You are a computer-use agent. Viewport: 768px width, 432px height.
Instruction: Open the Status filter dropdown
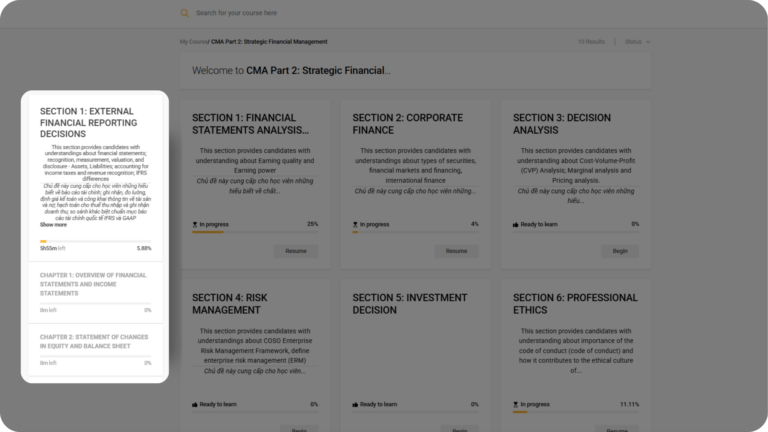click(637, 42)
